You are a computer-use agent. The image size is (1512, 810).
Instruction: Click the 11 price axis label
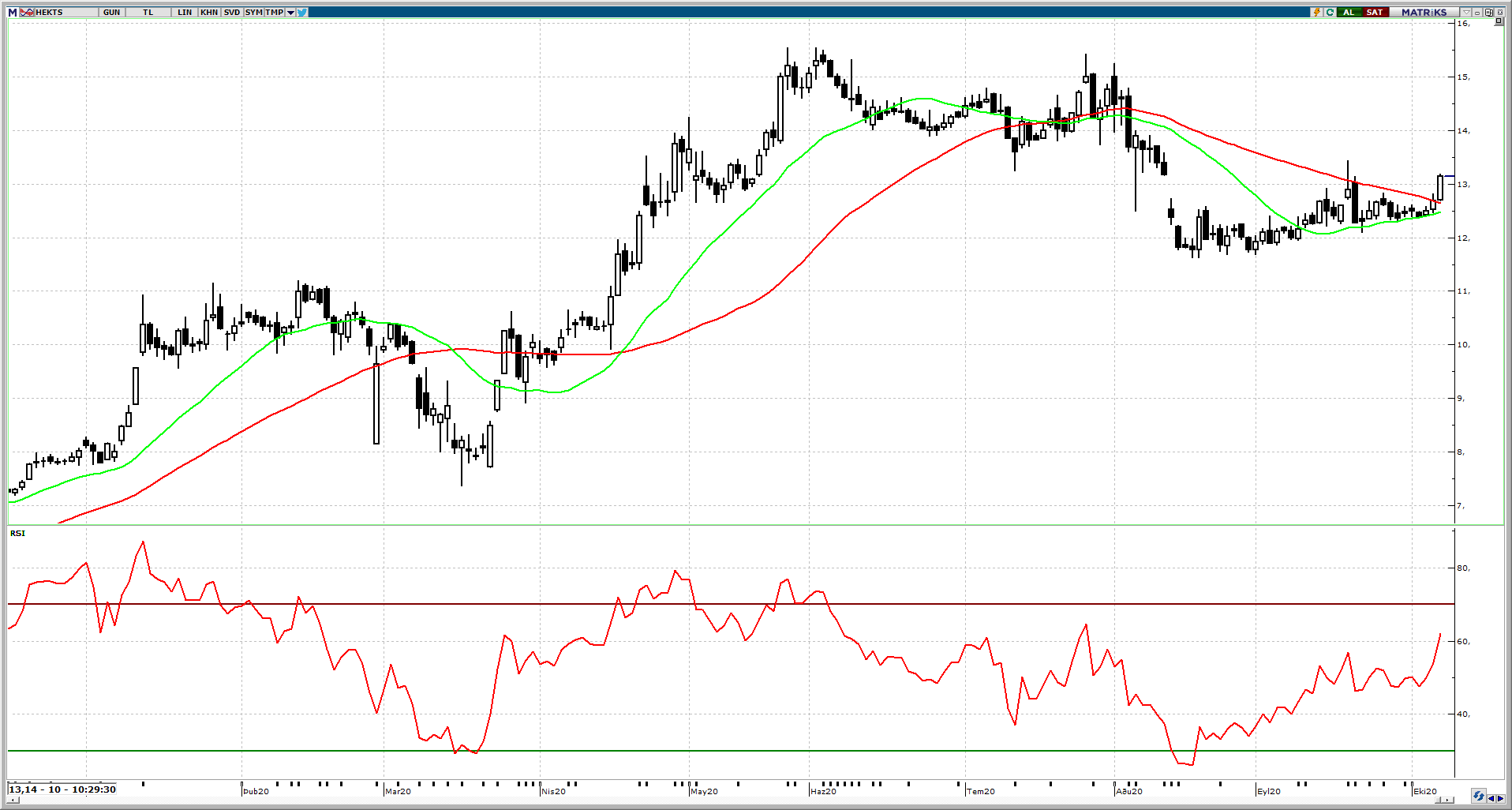point(1464,291)
